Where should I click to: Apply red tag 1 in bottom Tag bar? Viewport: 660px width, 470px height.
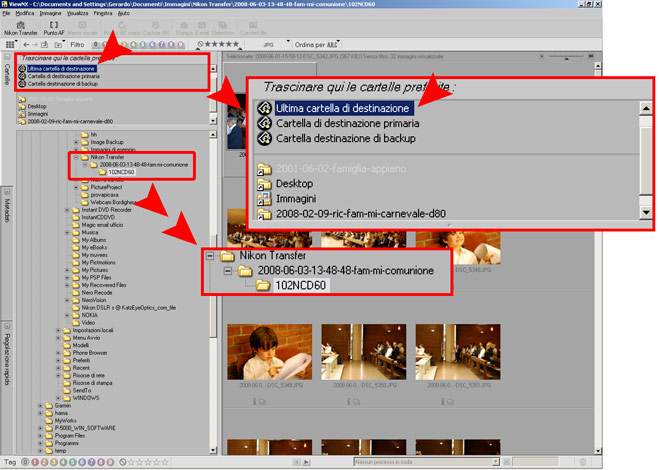point(35,462)
